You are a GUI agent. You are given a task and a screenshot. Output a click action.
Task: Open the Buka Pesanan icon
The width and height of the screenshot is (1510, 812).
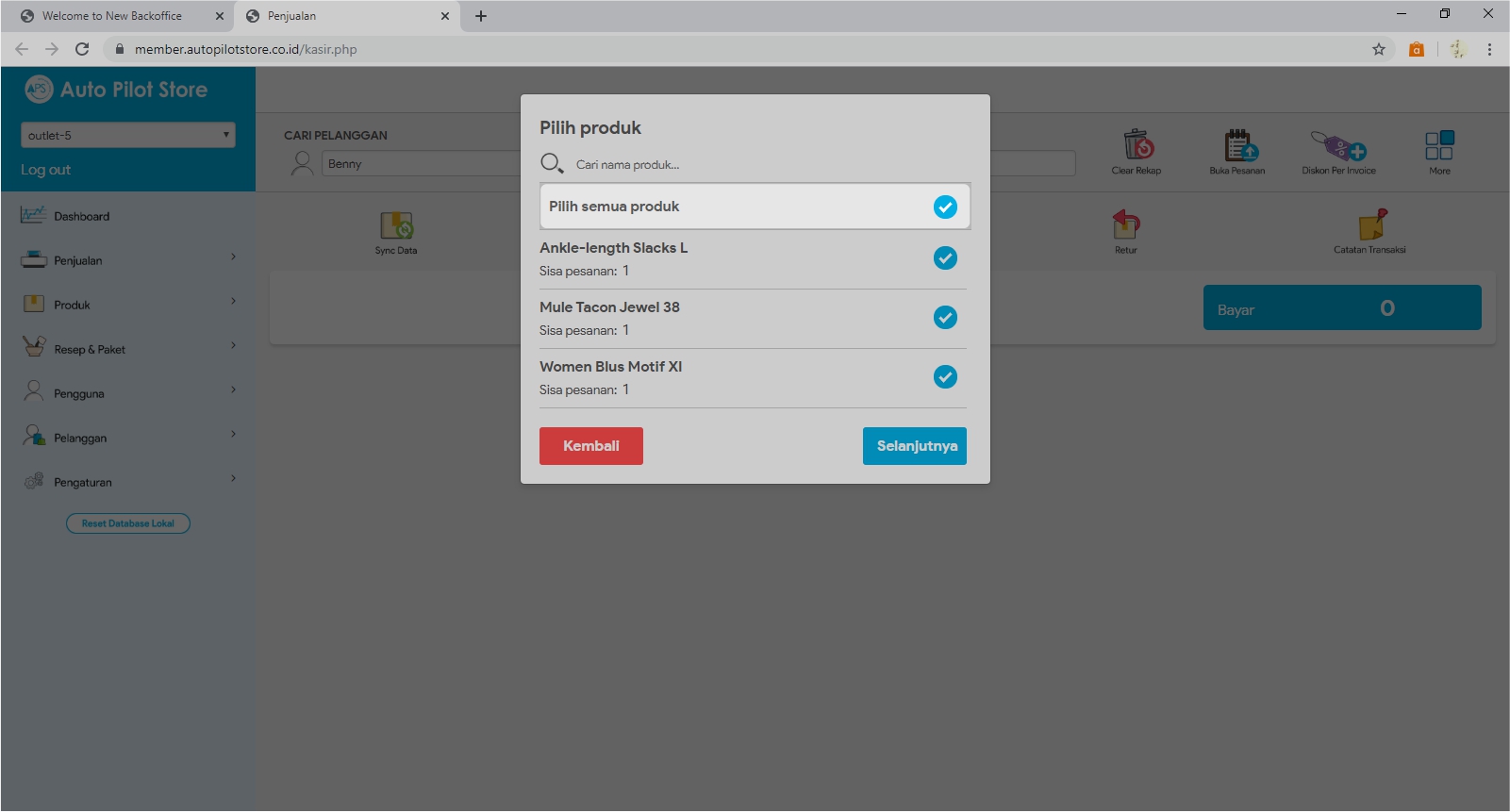pos(1238,146)
